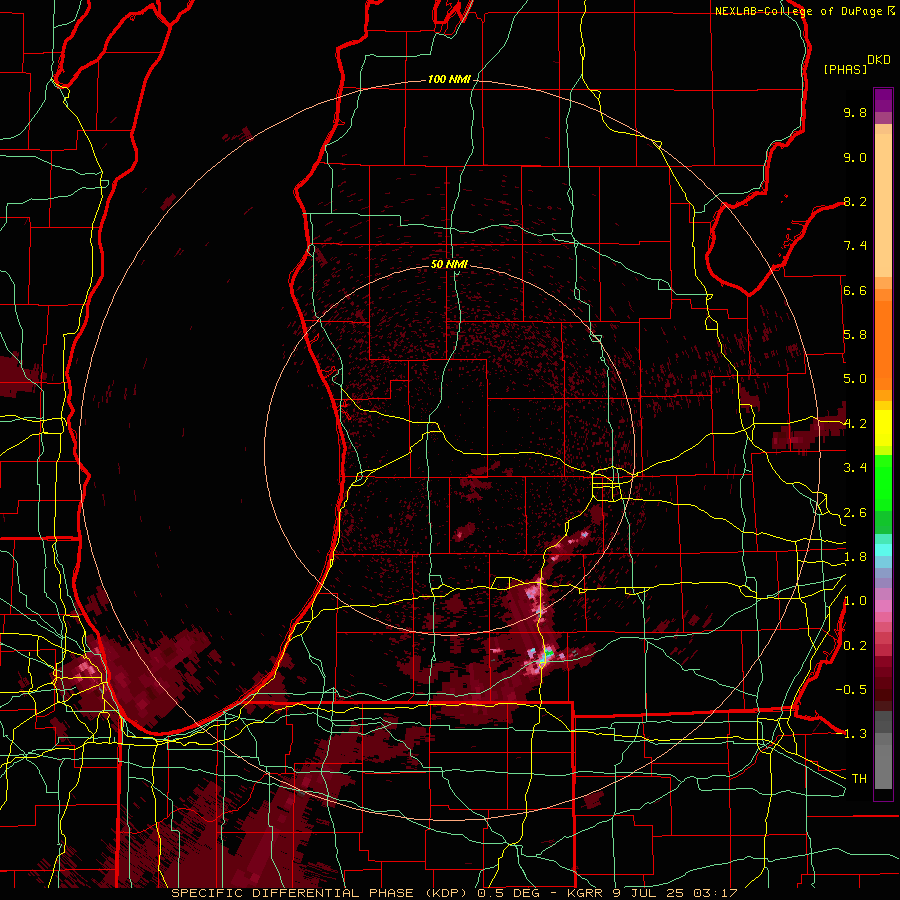Click the 2.6 scale value
Screen dimensions: 900x900
tap(855, 513)
